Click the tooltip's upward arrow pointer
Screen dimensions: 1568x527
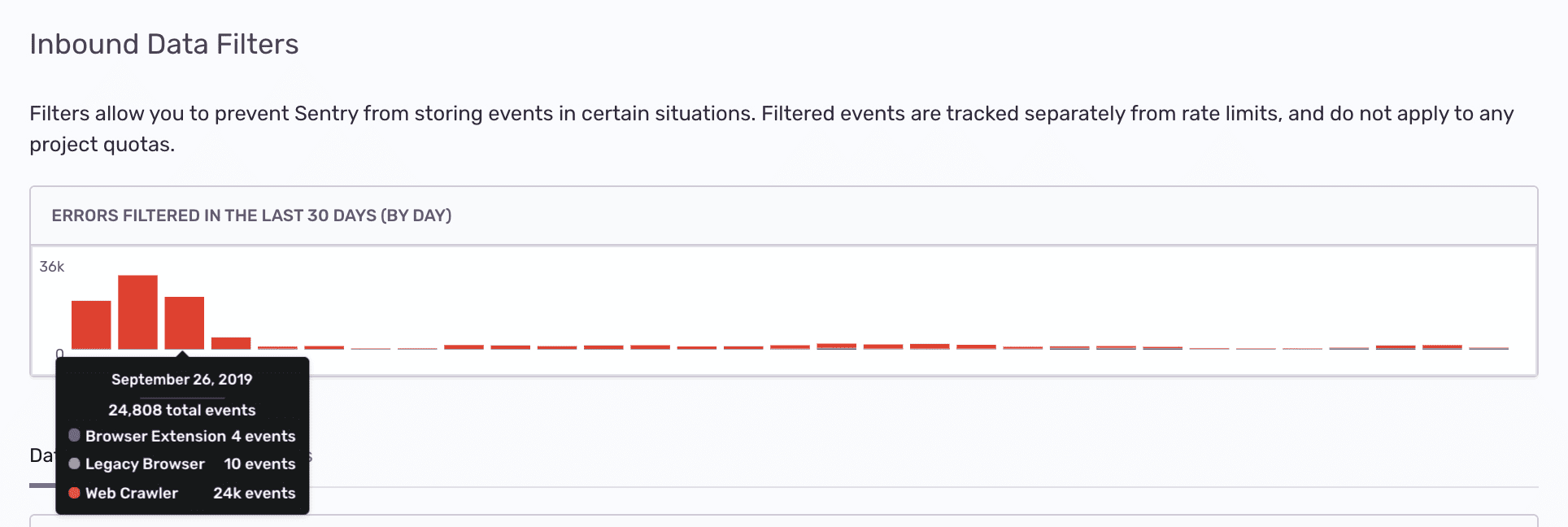point(183,354)
